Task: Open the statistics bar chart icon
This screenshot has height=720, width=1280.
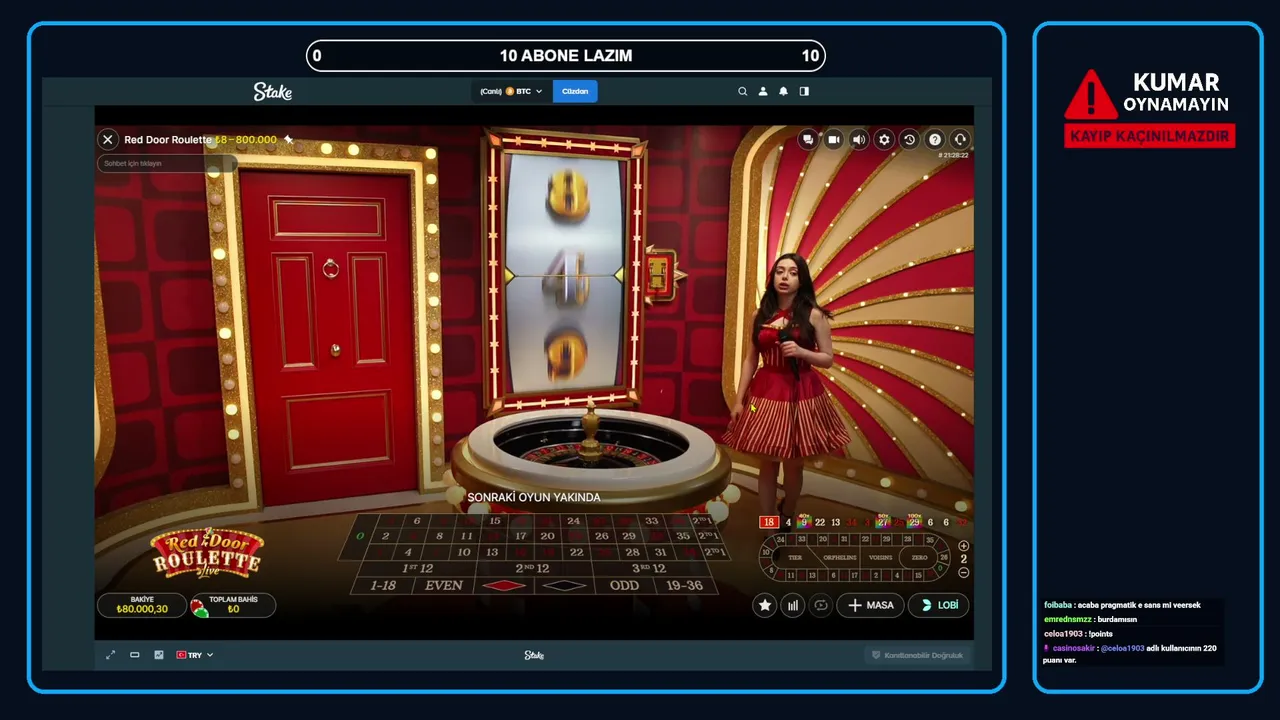Action: coord(793,605)
